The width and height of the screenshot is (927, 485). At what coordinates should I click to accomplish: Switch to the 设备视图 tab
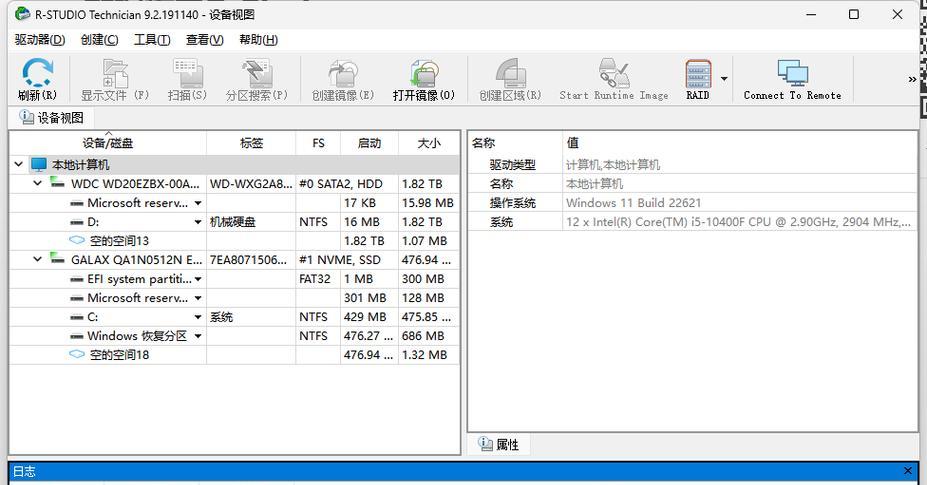[51, 118]
